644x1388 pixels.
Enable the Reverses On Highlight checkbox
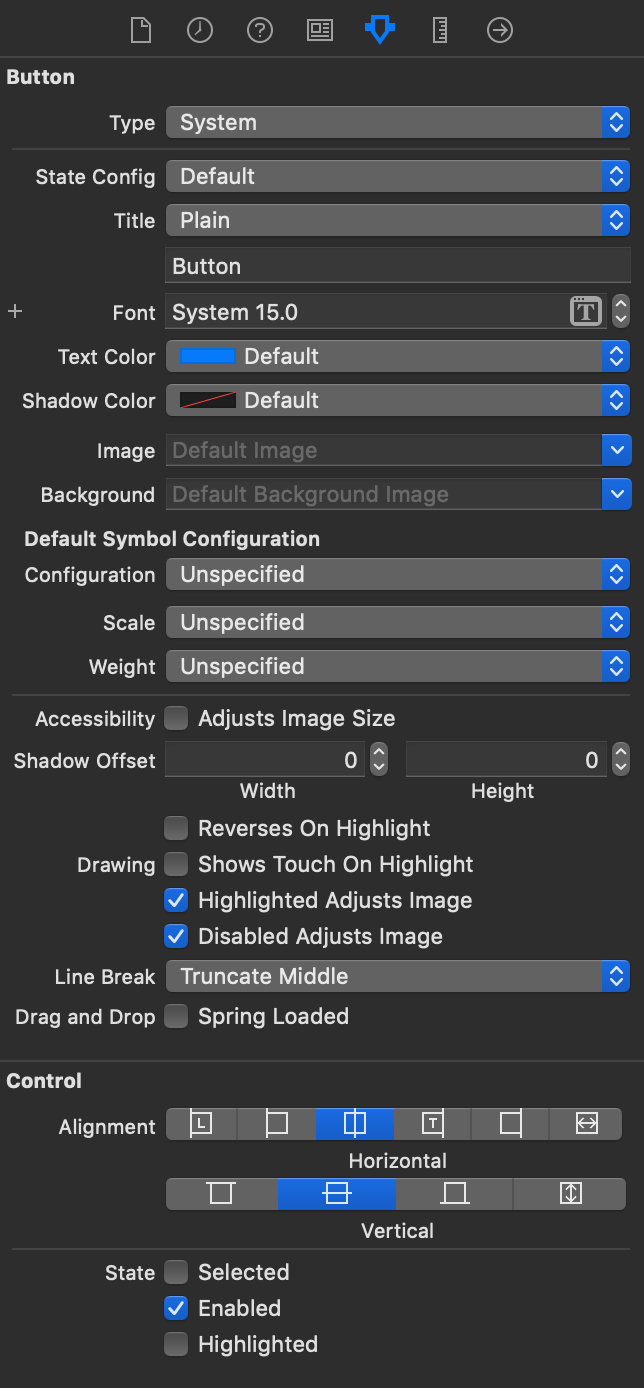tap(176, 828)
